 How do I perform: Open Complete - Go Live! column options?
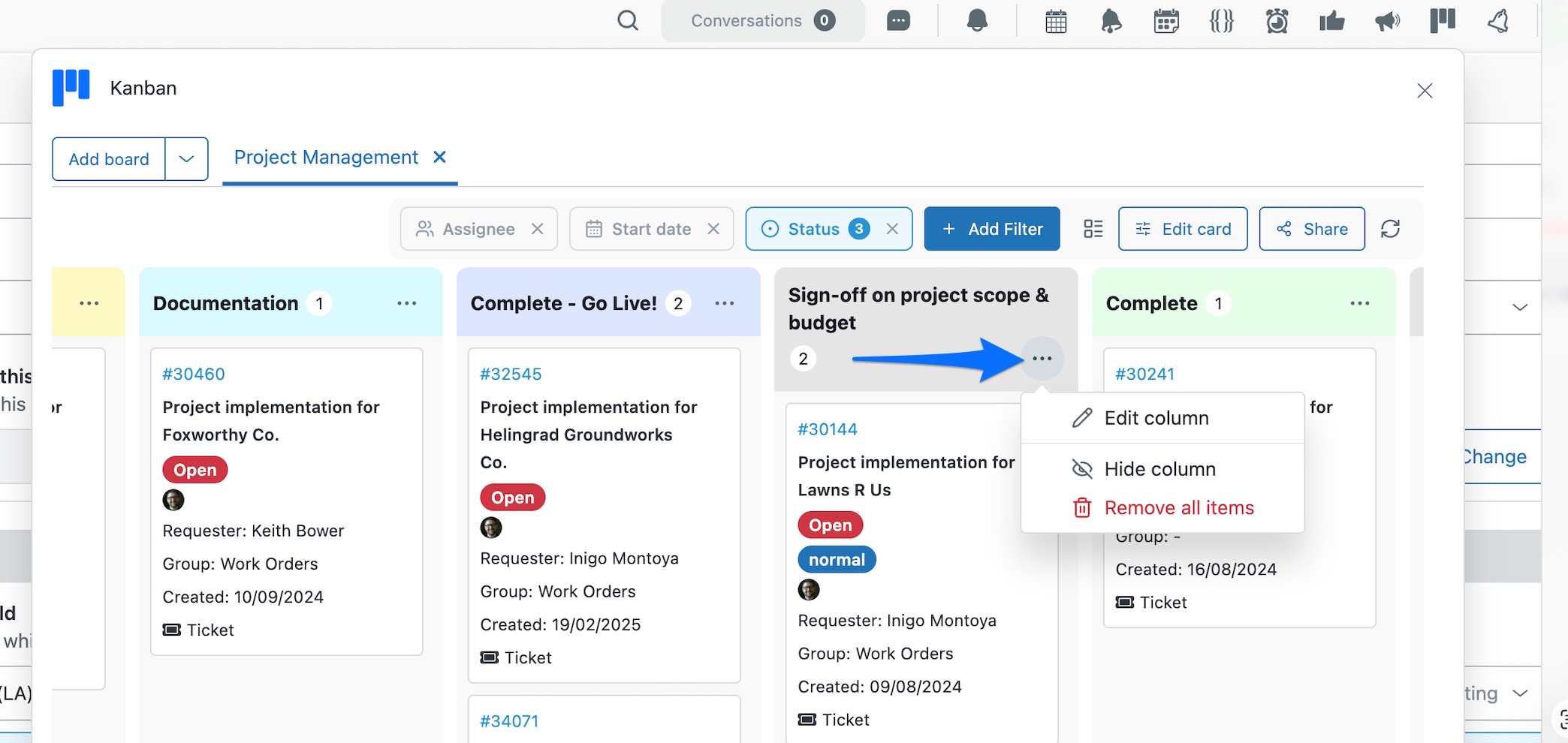724,303
